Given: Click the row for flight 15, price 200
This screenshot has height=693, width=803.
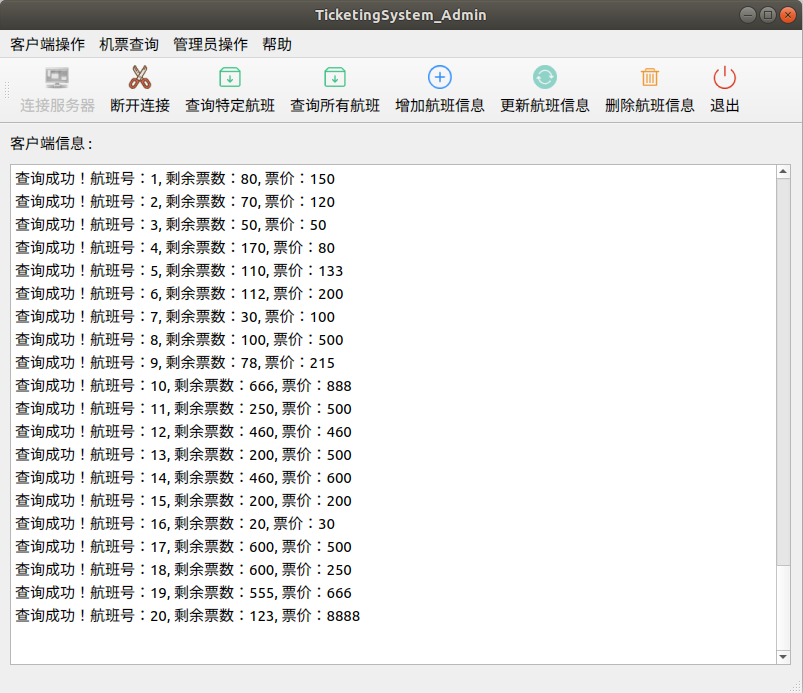Looking at the screenshot, I should [x=183, y=501].
